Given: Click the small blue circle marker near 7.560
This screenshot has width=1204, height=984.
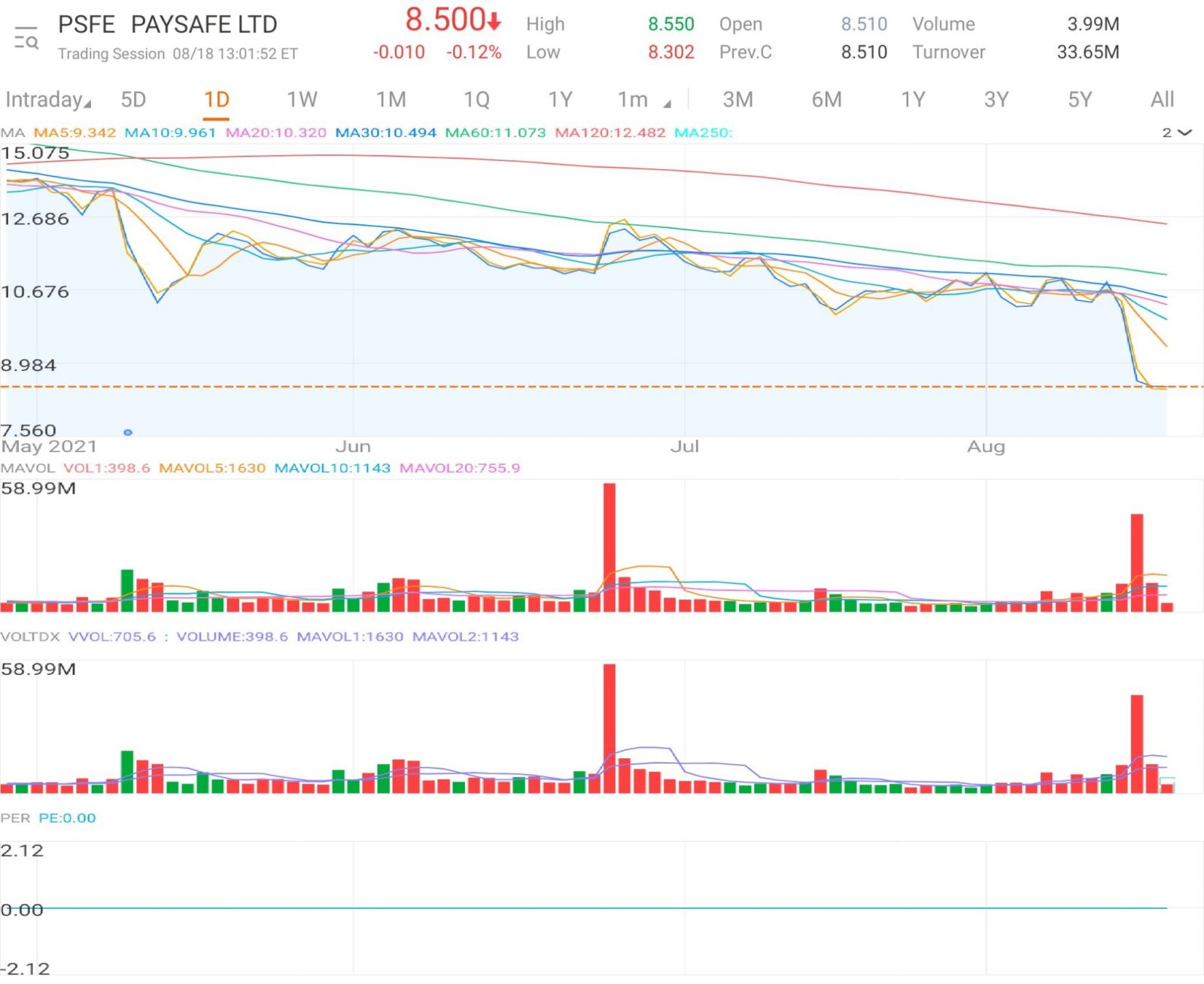Looking at the screenshot, I should click(x=128, y=433).
